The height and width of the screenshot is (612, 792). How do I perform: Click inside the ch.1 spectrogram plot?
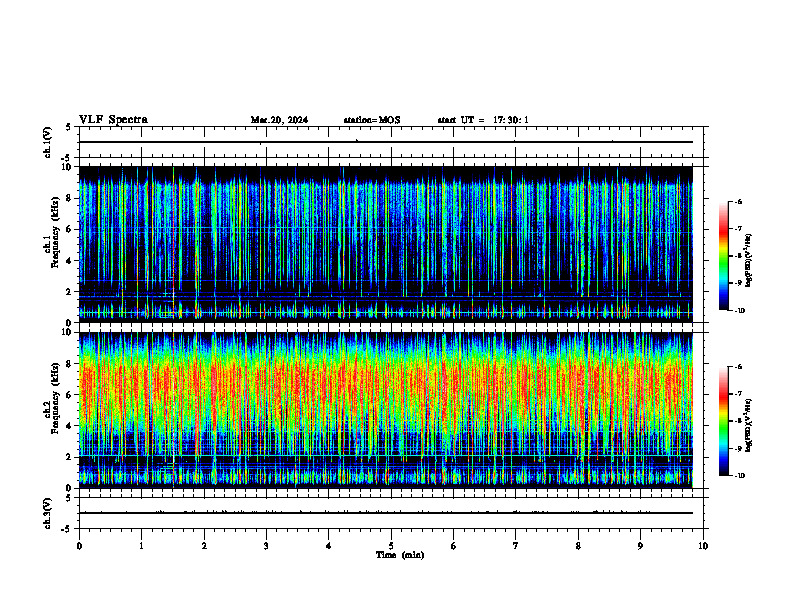[386, 244]
